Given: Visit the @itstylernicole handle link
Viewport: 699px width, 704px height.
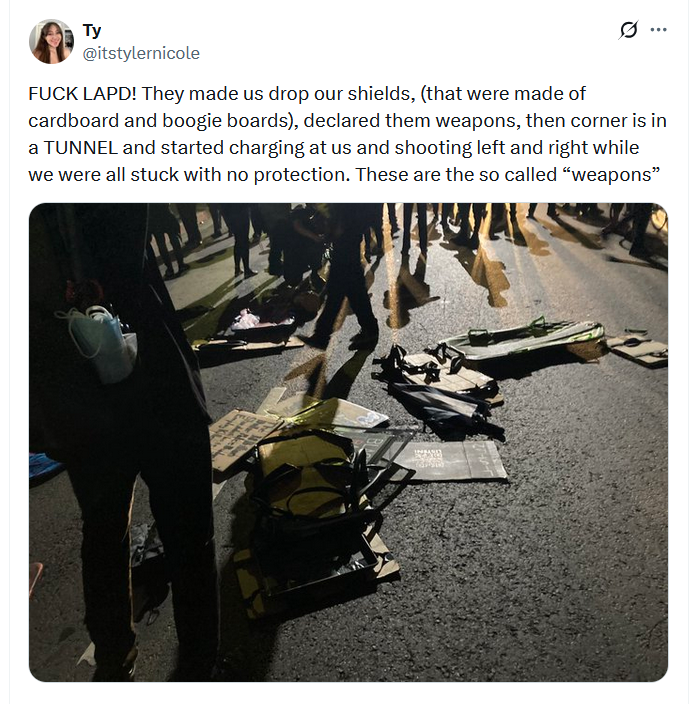Looking at the screenshot, I should pyautogui.click(x=141, y=53).
